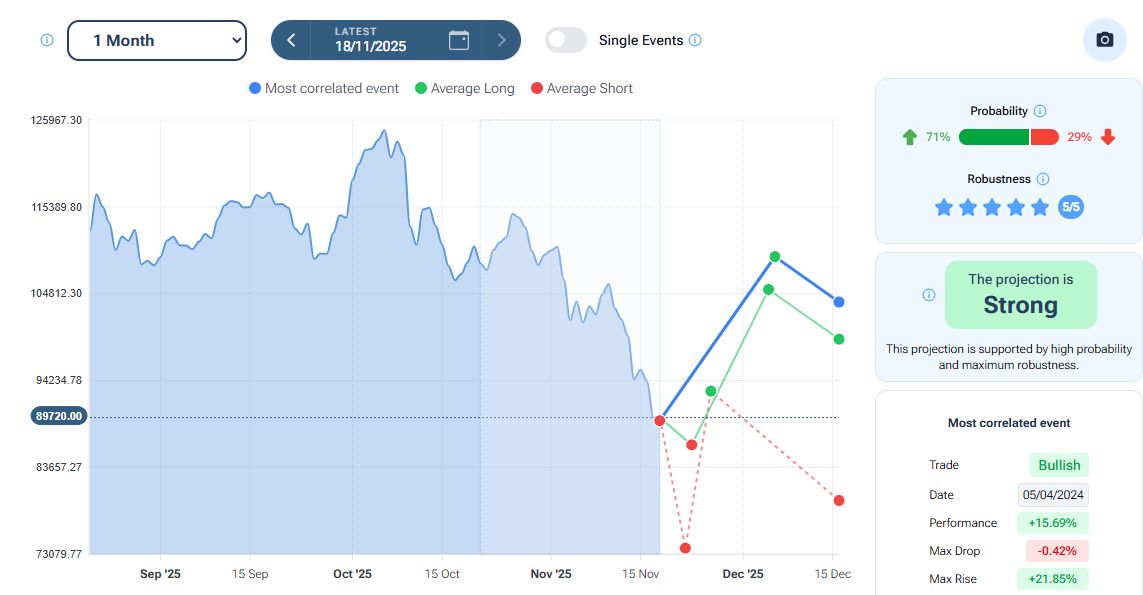Click info icon next to Single Events
This screenshot has width=1143, height=595.
(695, 40)
